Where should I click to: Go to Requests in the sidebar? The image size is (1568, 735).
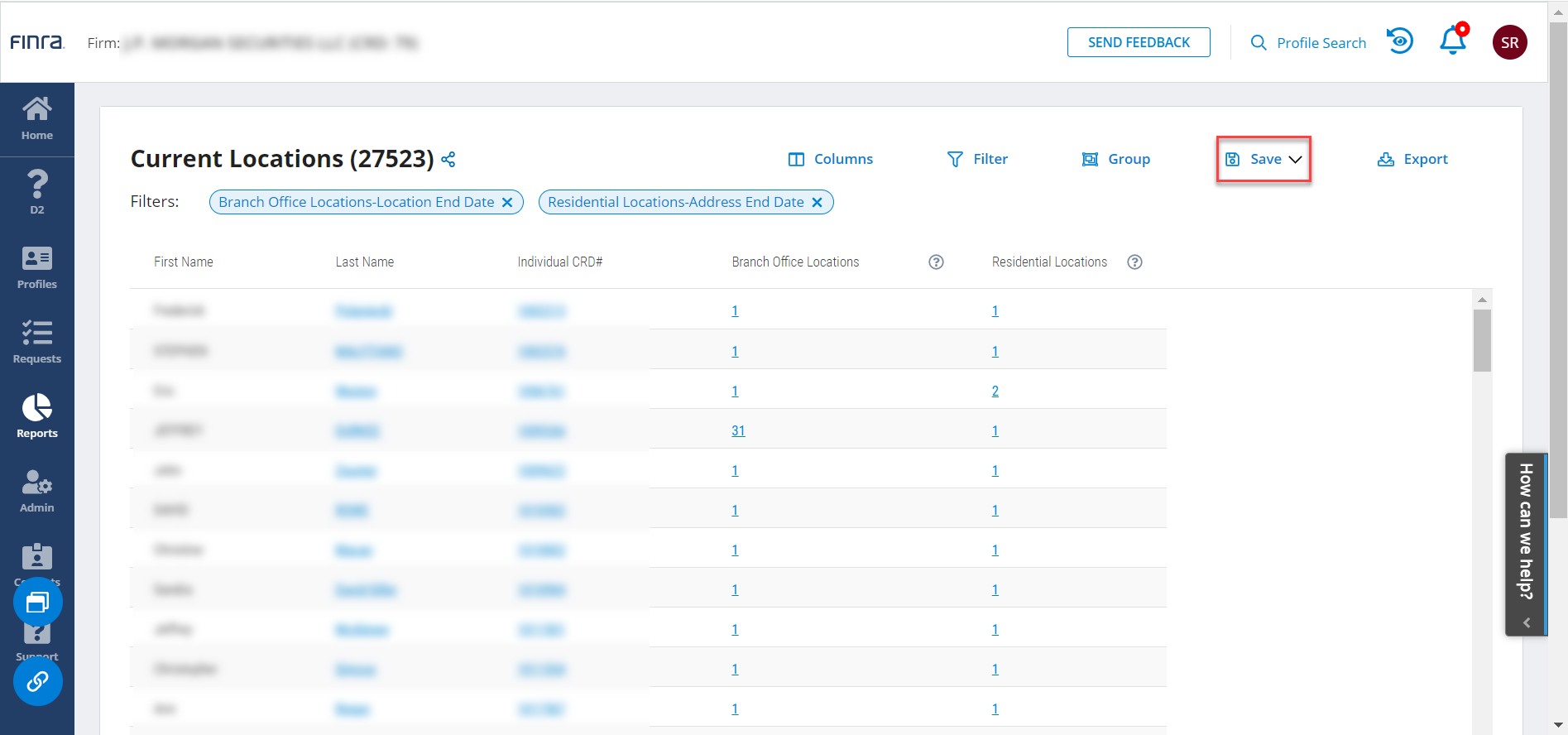pyautogui.click(x=37, y=343)
